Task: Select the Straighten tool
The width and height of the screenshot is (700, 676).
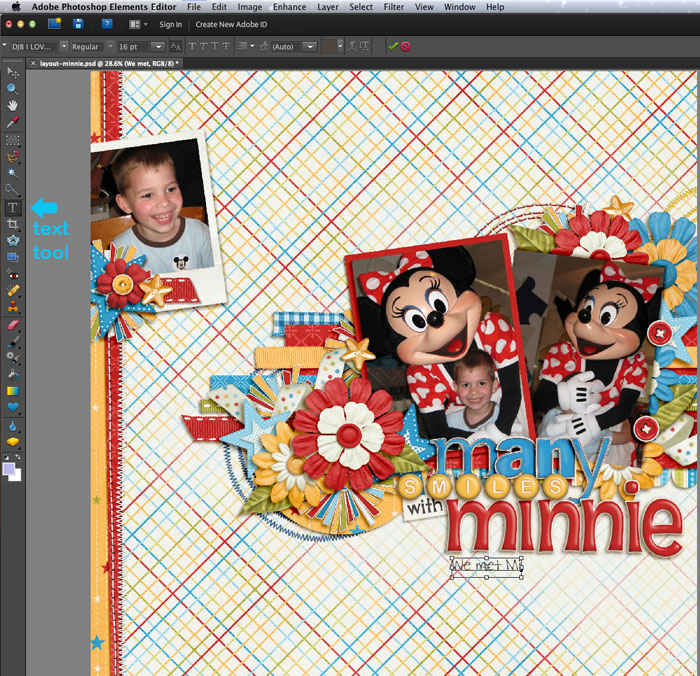Action: (12, 257)
